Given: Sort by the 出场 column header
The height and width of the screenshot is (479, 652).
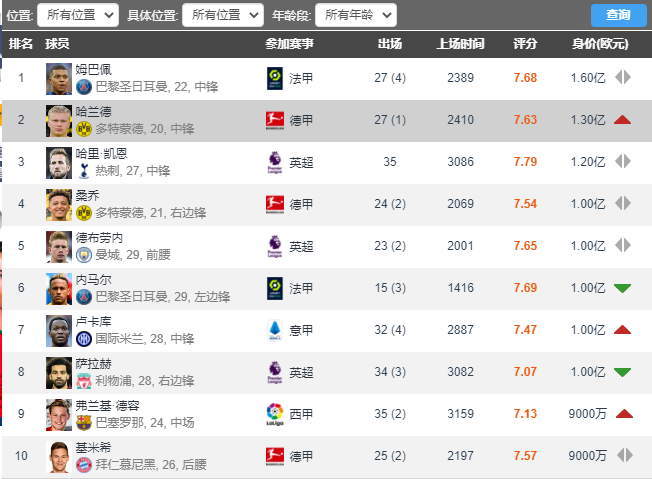Looking at the screenshot, I should click(390, 44).
